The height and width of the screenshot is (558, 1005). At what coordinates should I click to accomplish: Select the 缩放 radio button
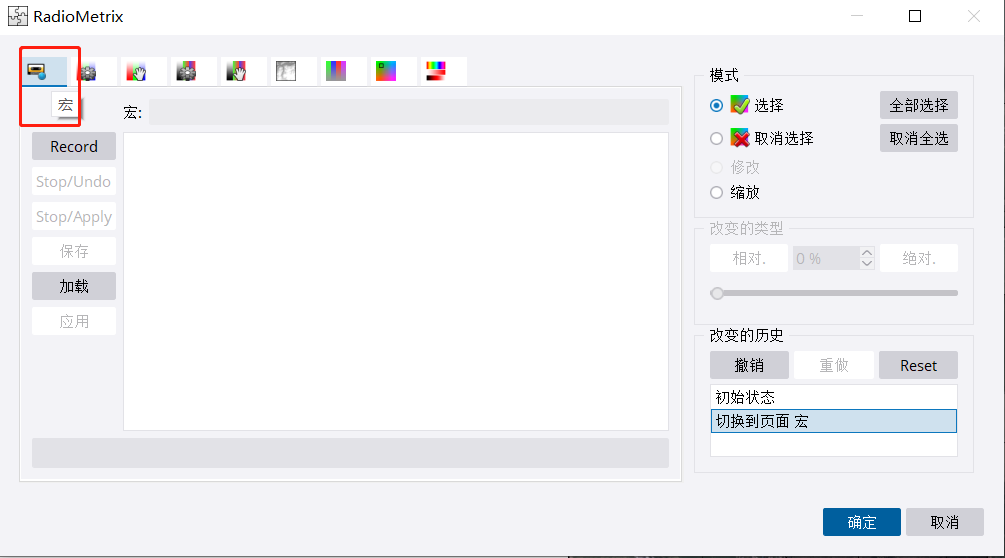pos(716,193)
